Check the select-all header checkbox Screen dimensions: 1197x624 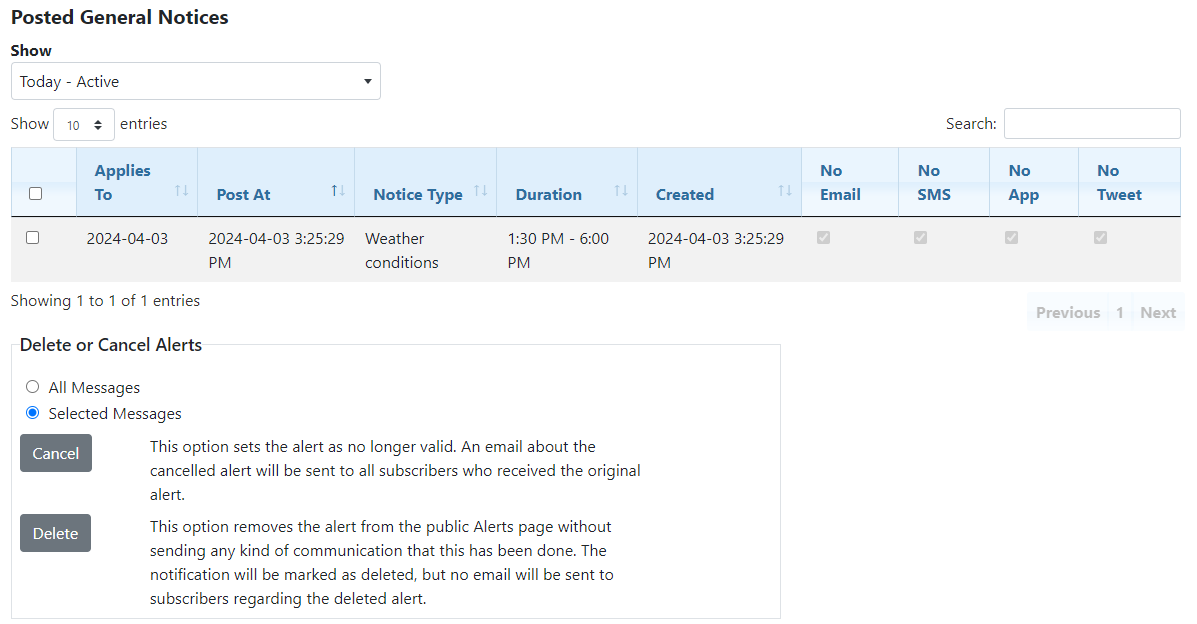pos(36,194)
